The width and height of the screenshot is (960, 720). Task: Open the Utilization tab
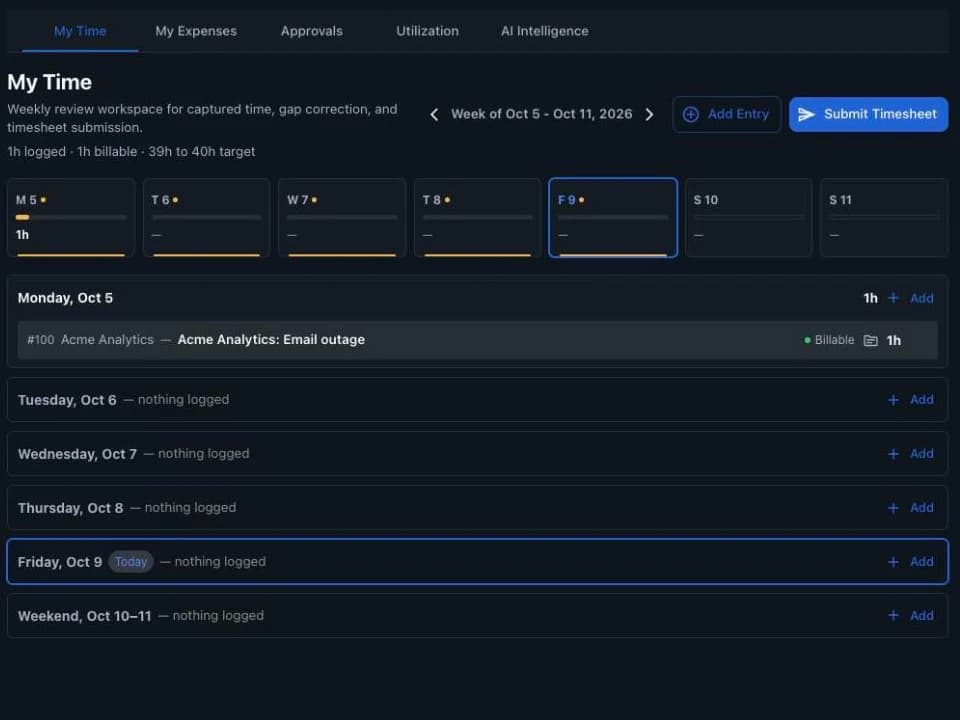pyautogui.click(x=427, y=31)
